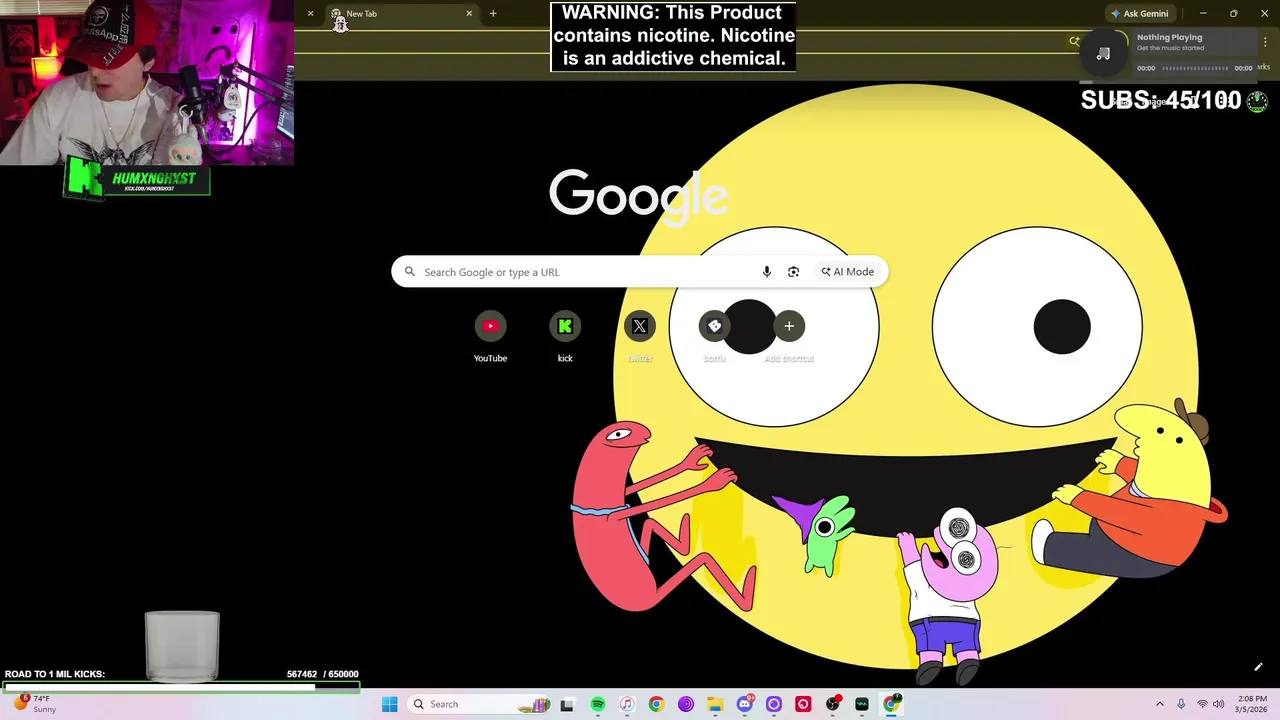The width and height of the screenshot is (1280, 720).
Task: Open the red circle app on taskbar
Action: pos(803,704)
